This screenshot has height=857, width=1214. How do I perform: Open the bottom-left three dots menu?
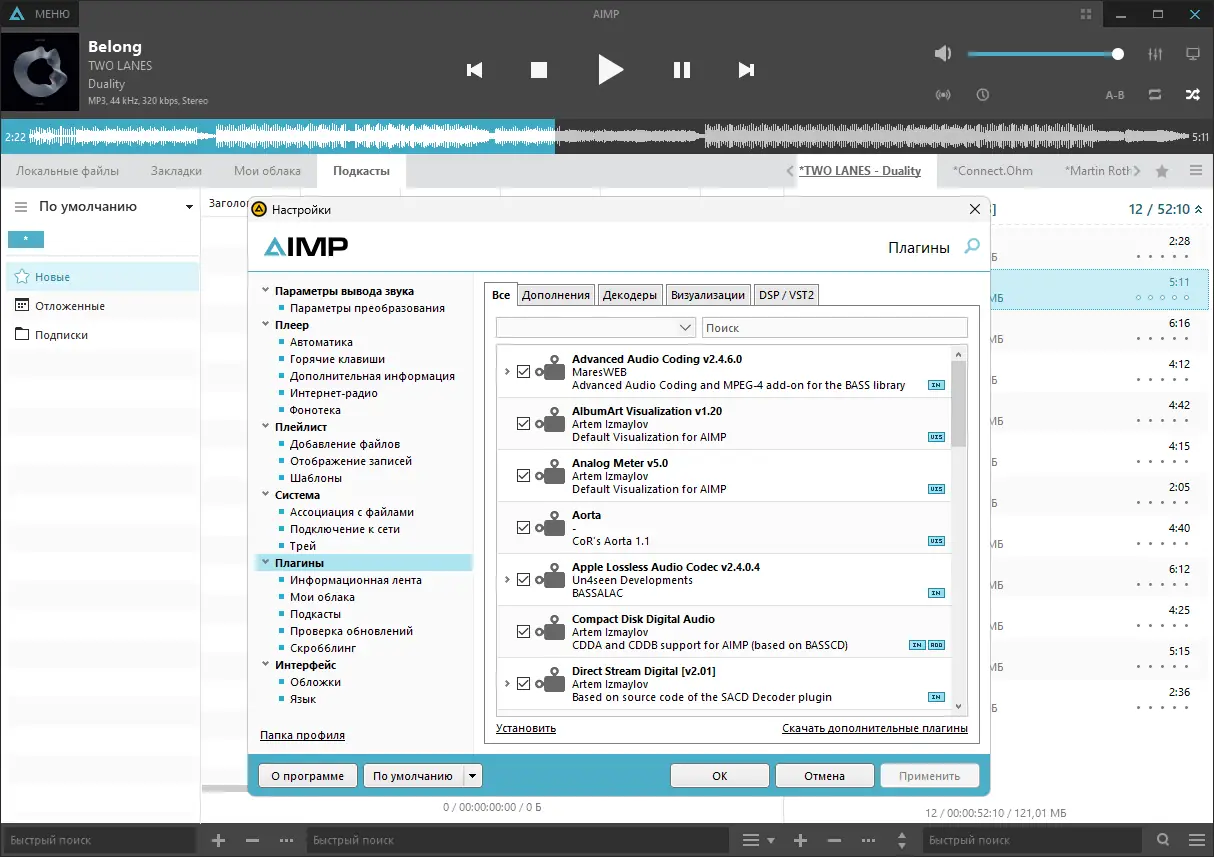pos(287,841)
